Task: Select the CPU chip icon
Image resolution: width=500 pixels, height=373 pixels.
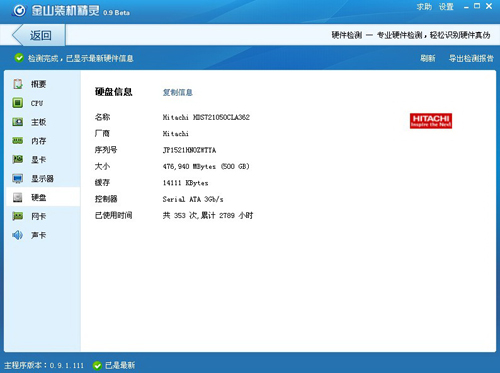Action: [x=18, y=103]
